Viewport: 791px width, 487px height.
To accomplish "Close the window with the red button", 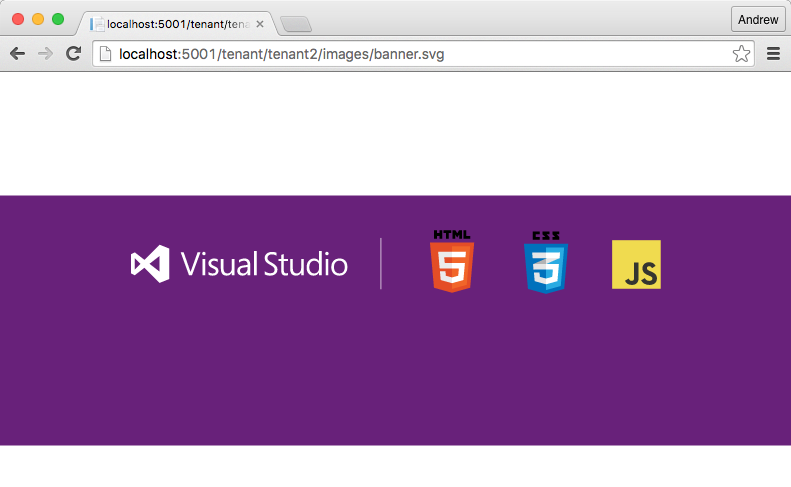I will pyautogui.click(x=18, y=19).
